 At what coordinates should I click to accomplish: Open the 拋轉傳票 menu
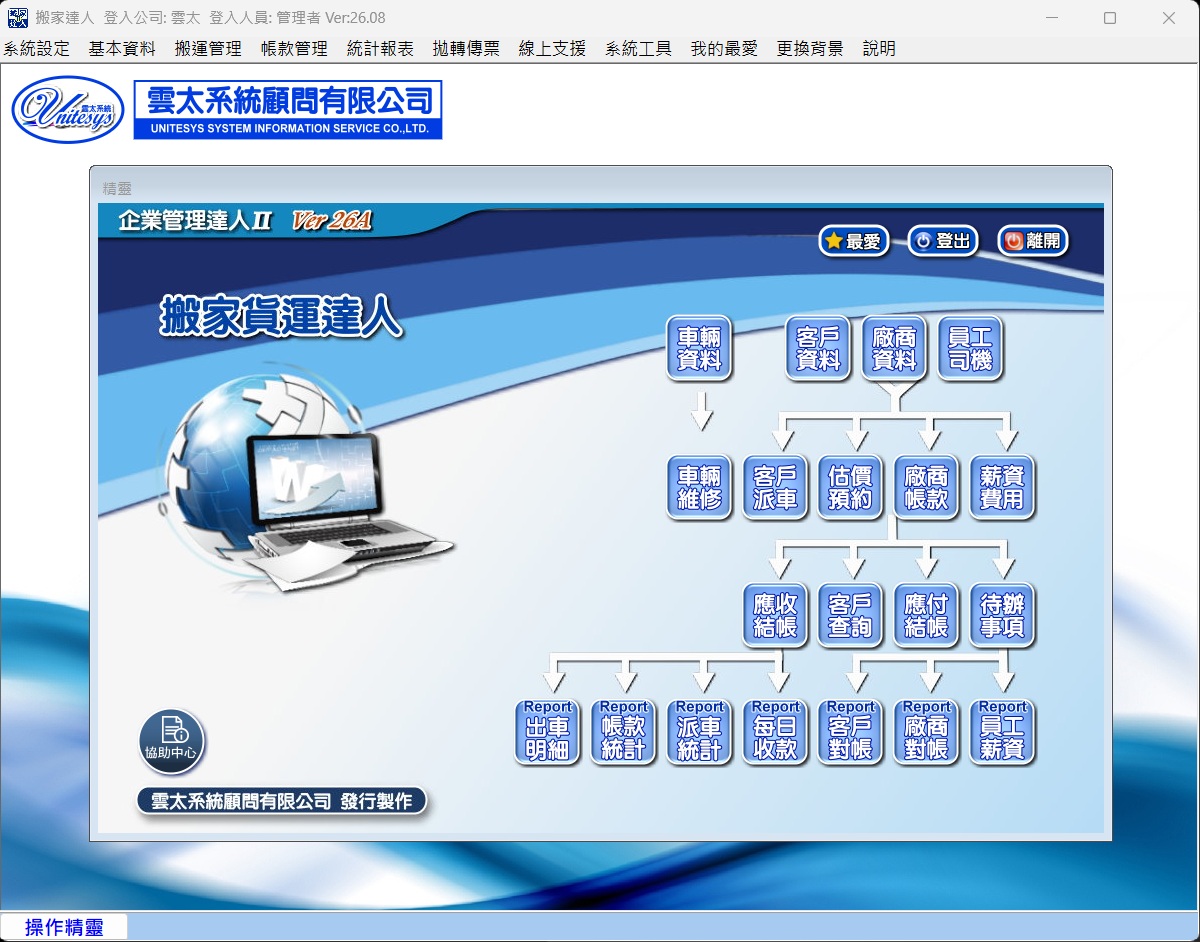coord(466,48)
